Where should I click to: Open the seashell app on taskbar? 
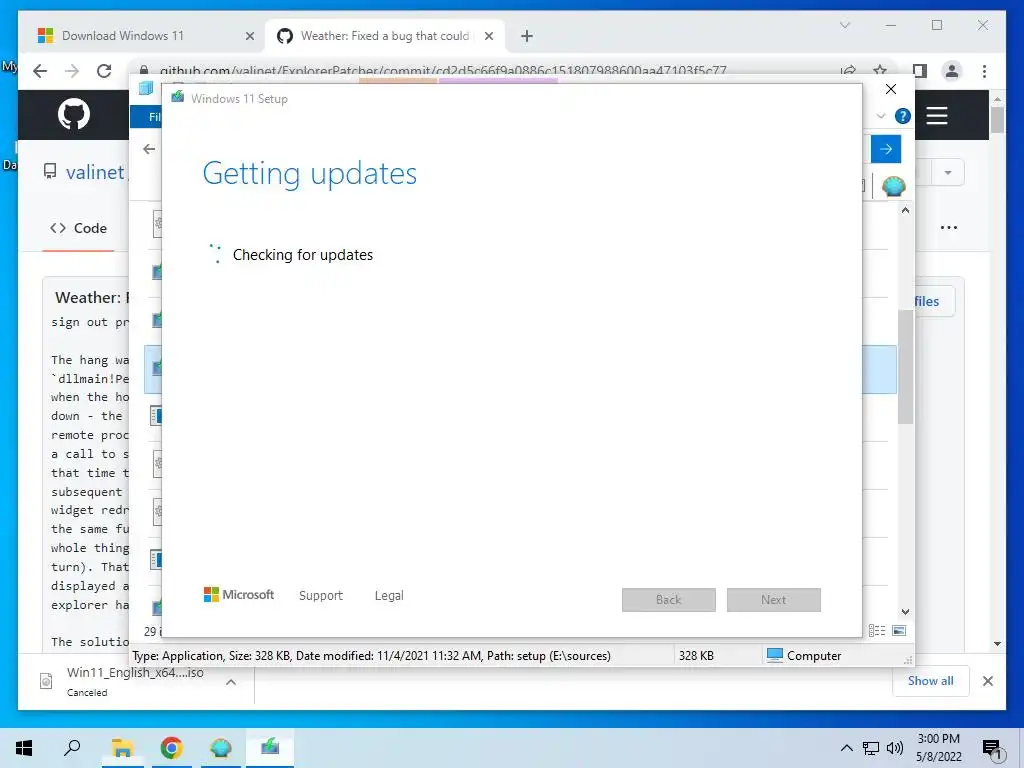click(221, 748)
